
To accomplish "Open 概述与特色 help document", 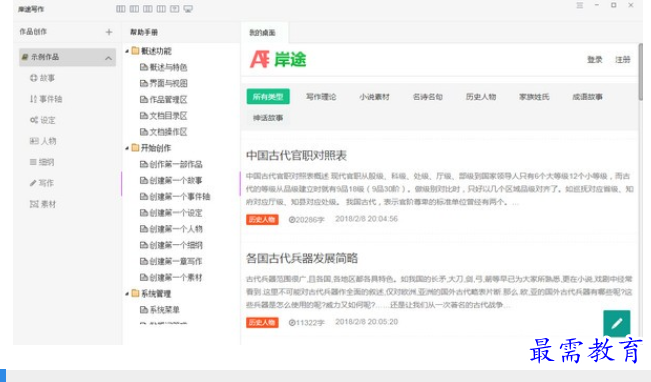I will [164, 67].
